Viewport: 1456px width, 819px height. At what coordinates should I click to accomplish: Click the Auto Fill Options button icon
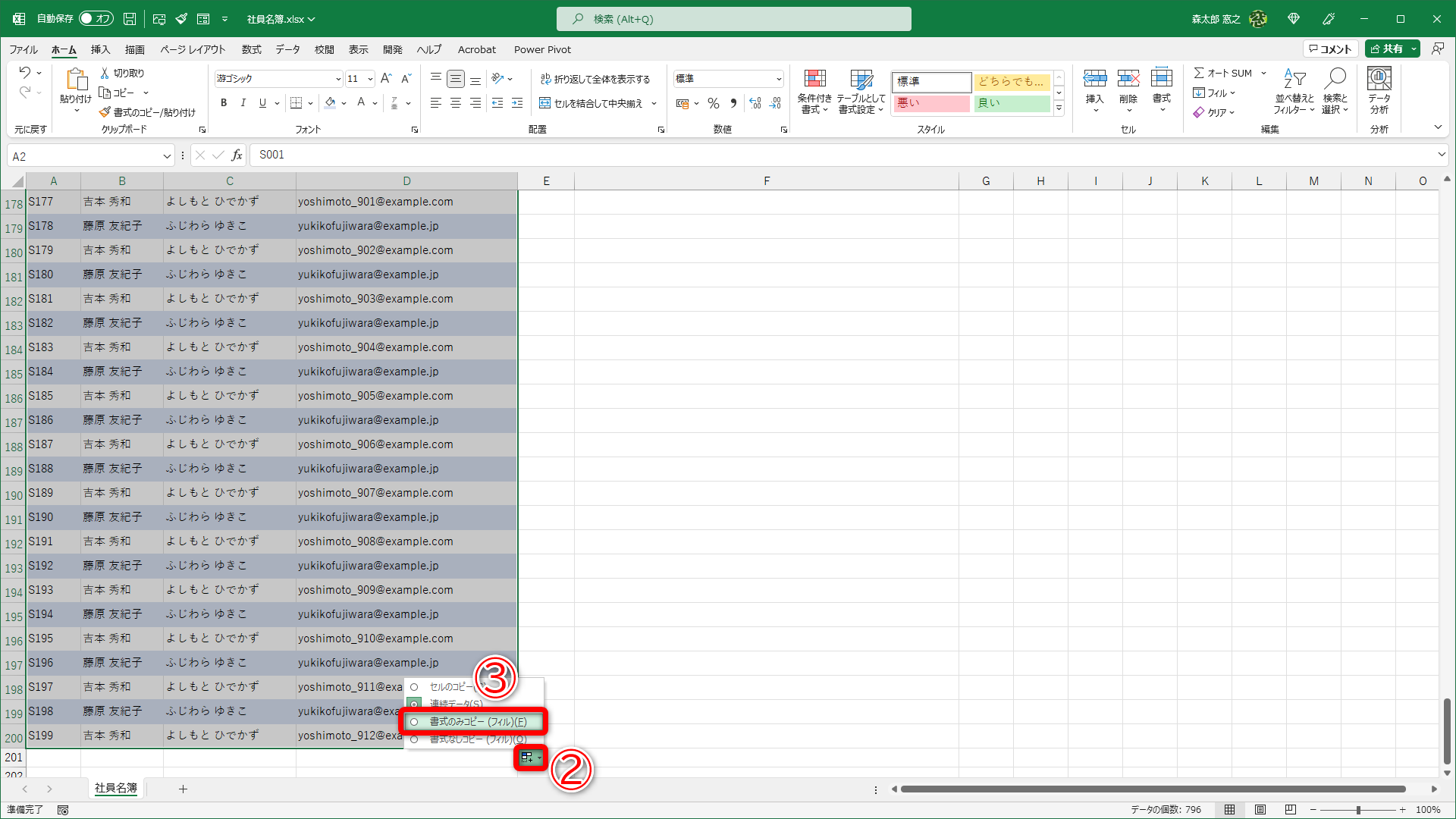click(529, 758)
